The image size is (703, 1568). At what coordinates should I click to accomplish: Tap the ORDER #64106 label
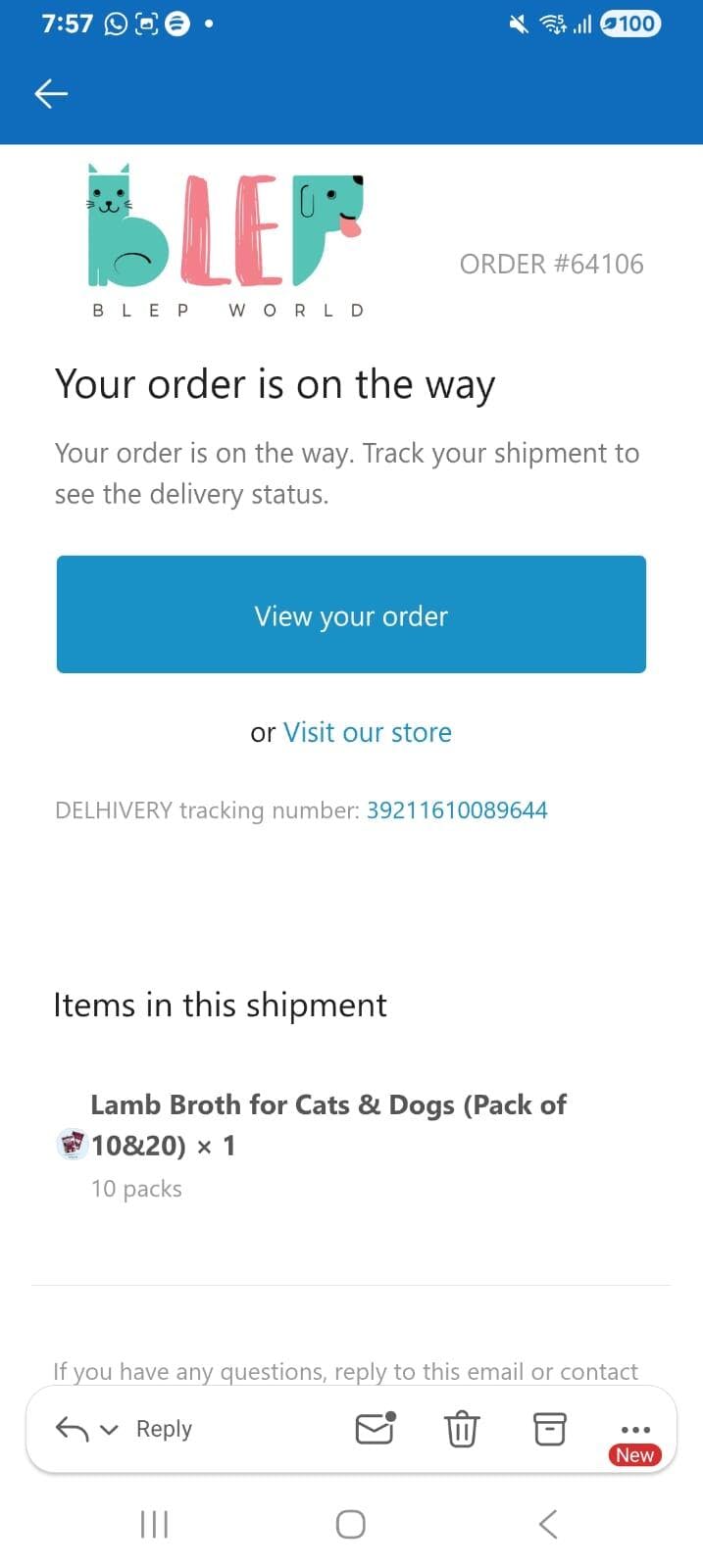click(x=551, y=264)
